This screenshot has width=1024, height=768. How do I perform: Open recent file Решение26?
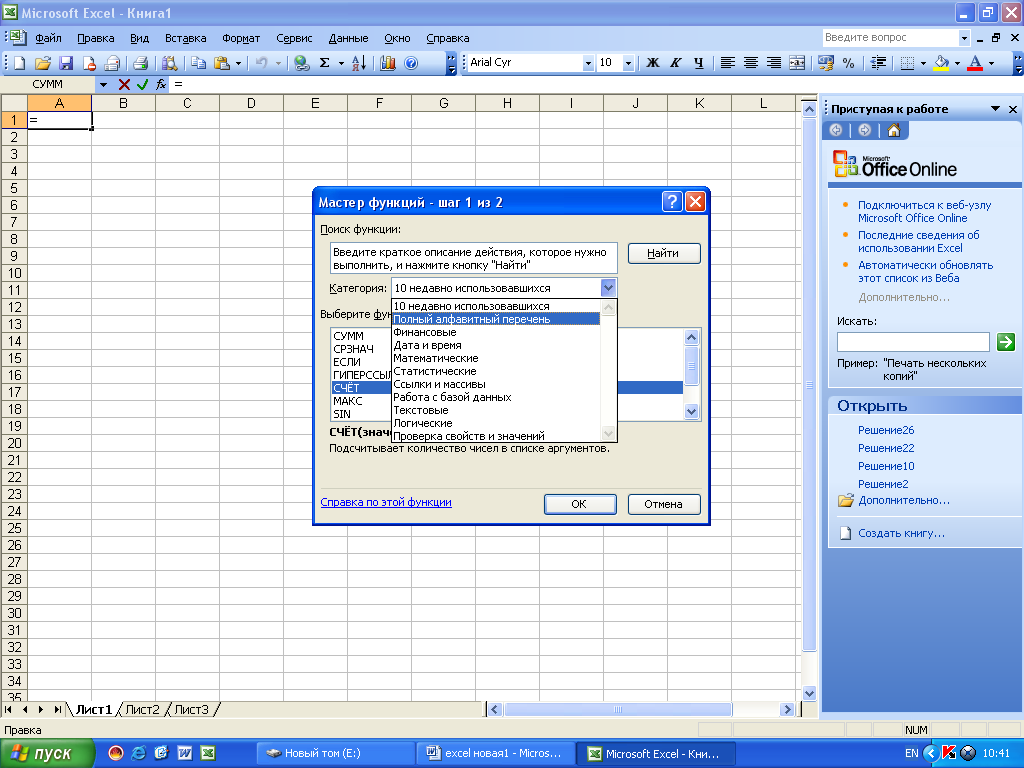tap(886, 430)
